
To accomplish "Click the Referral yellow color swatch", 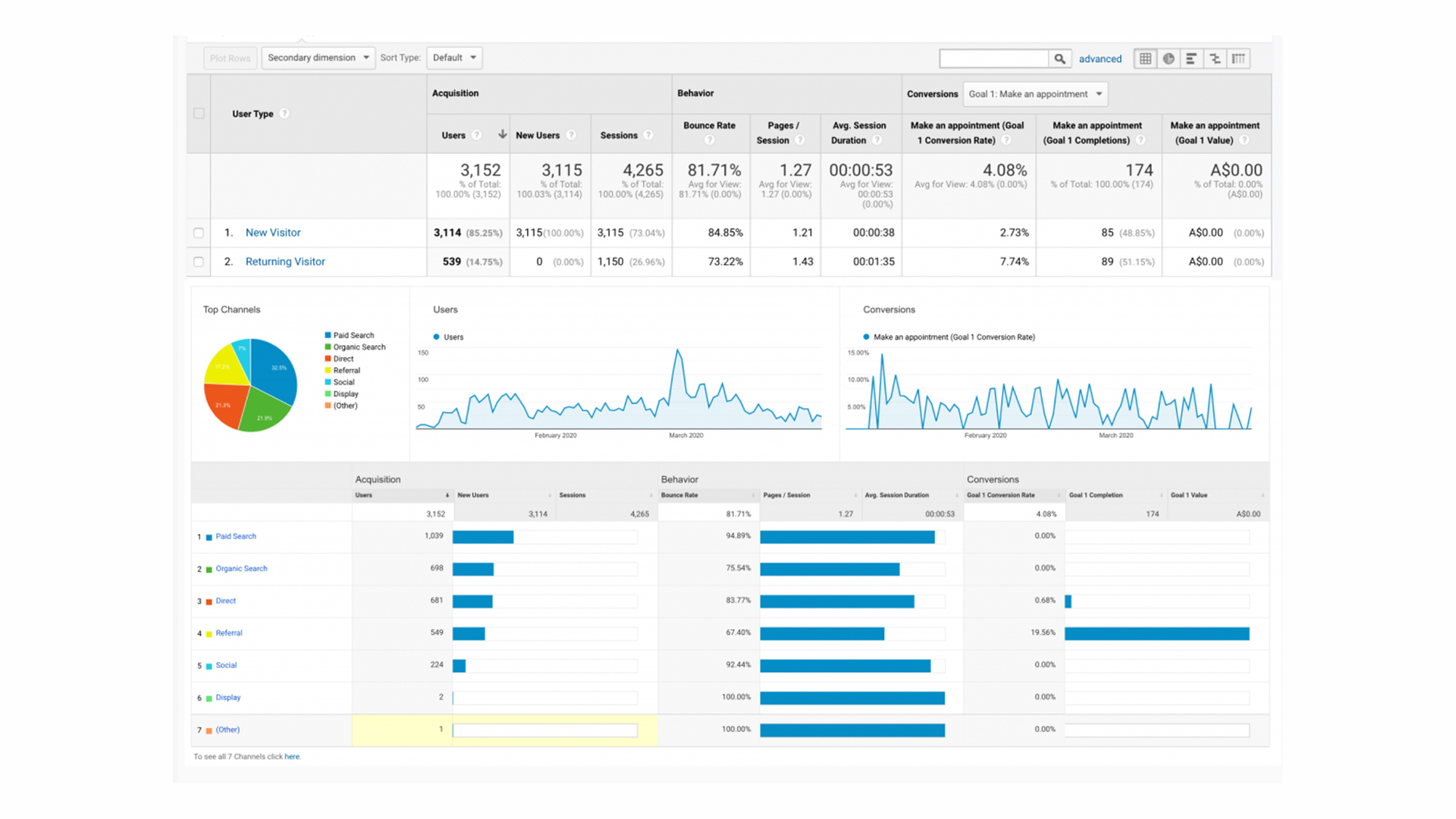I will coord(209,634).
